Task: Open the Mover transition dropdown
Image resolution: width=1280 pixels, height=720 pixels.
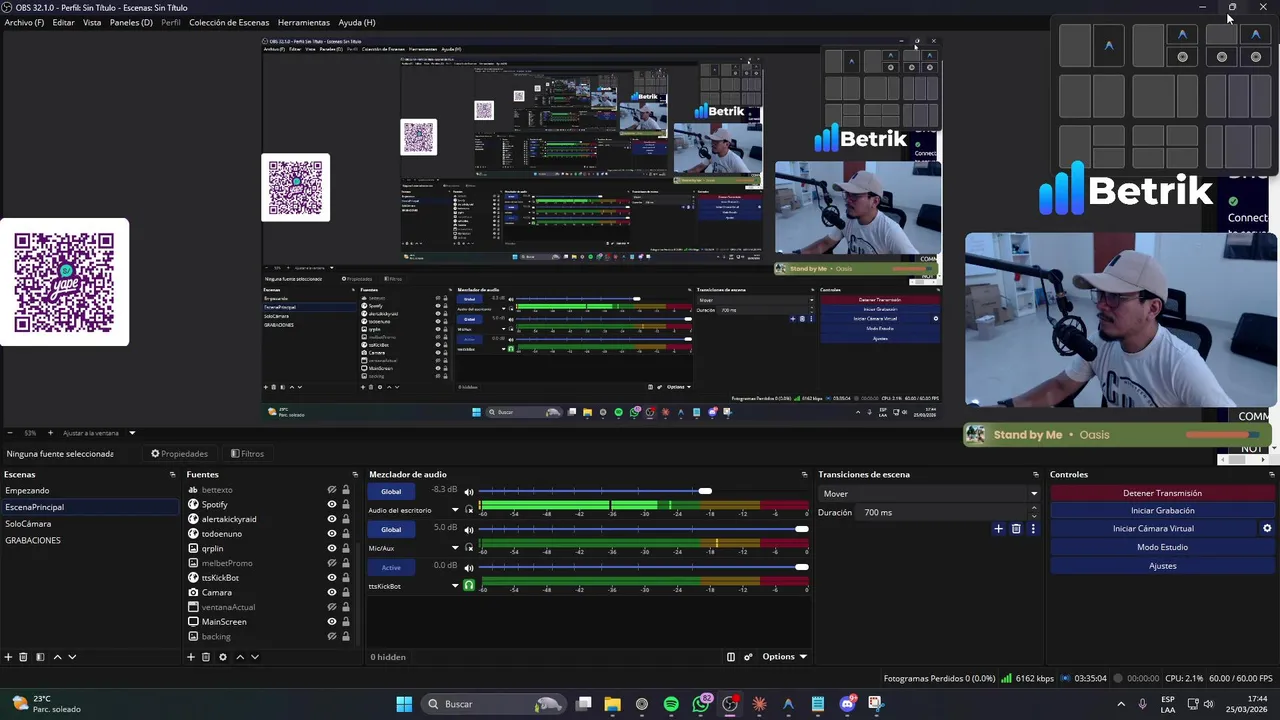Action: tap(929, 493)
